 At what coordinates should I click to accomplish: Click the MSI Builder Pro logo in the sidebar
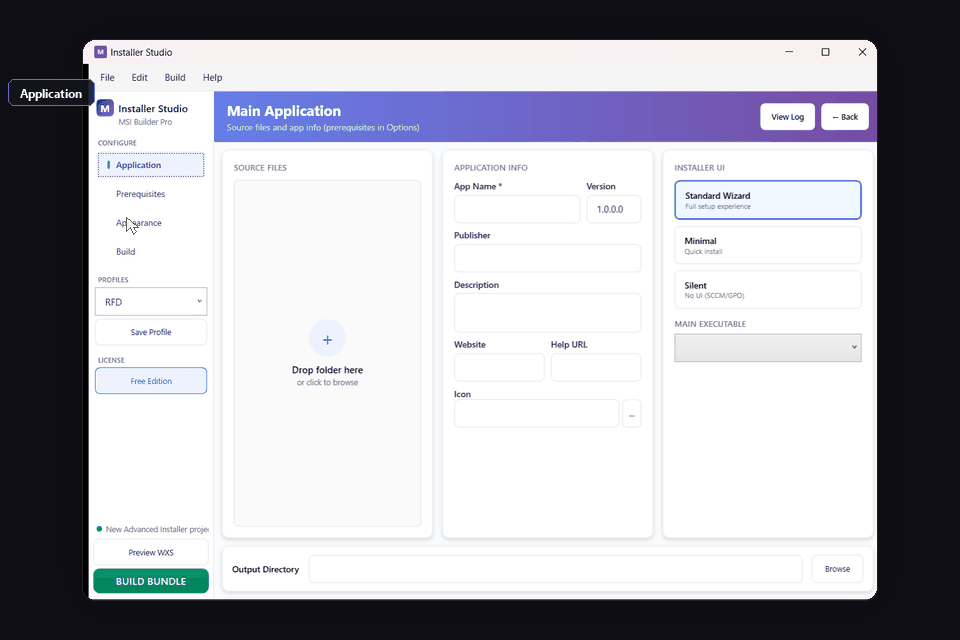105,108
